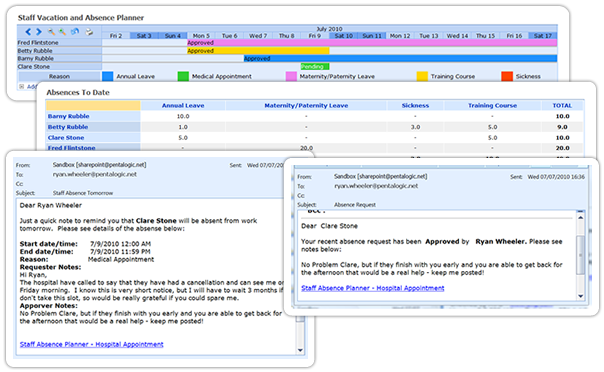This screenshot has height=372, width=604.
Task: Click the TOTAL column header
Action: point(562,106)
